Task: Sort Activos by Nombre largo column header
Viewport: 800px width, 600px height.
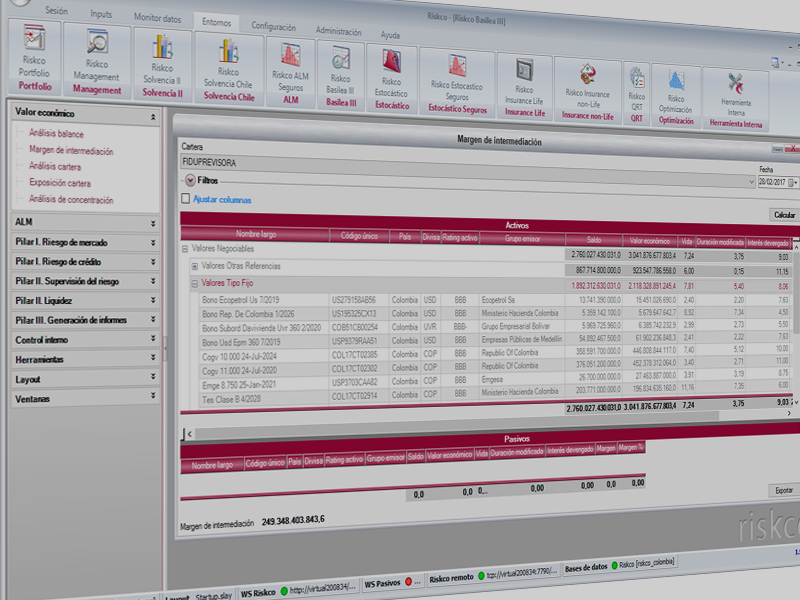Action: 256,234
